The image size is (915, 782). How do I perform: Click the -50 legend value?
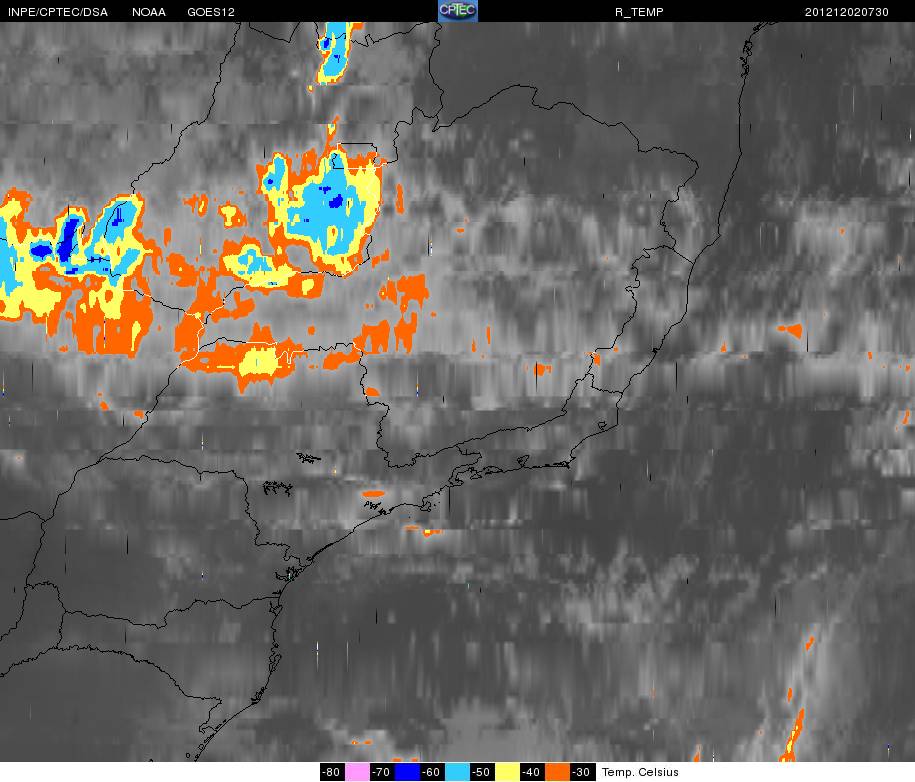coord(482,772)
